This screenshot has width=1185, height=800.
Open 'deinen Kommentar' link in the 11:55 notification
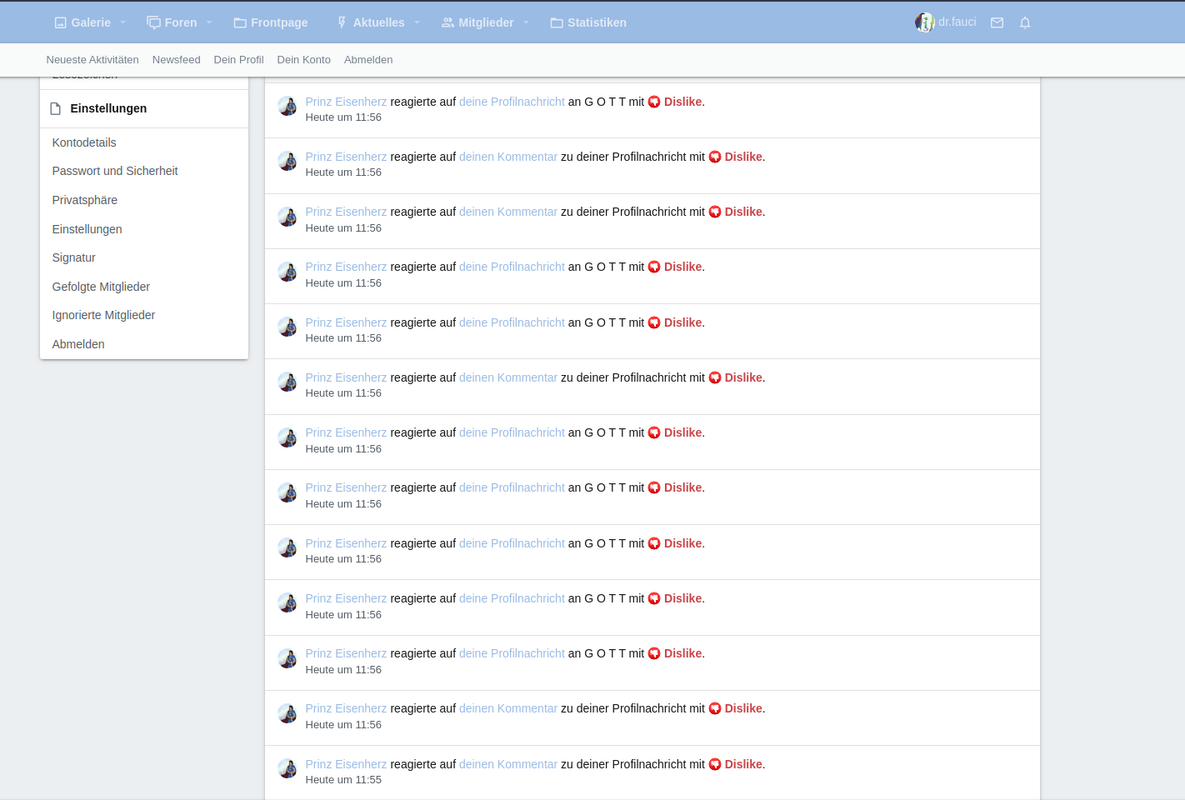point(509,764)
